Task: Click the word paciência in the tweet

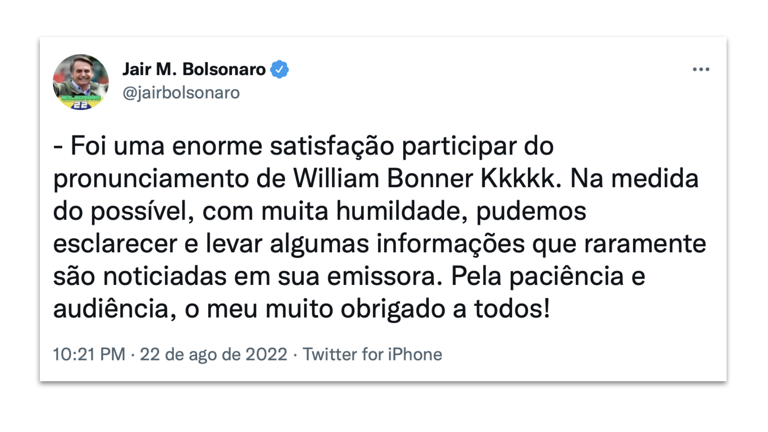Action: coord(566,277)
